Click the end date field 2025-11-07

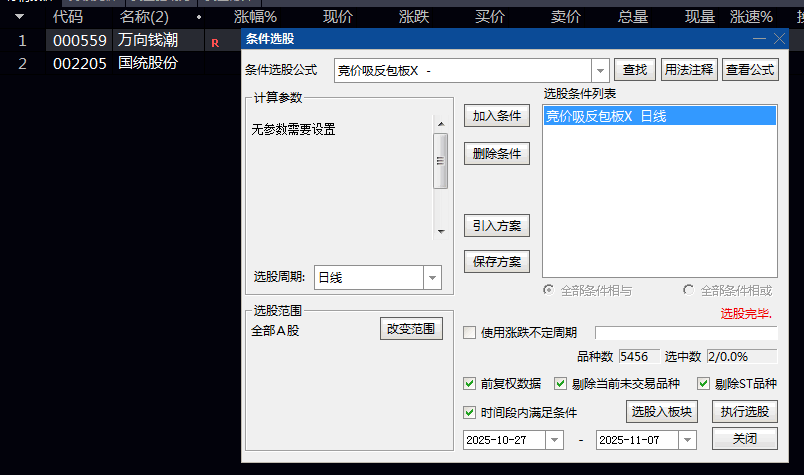[637, 440]
